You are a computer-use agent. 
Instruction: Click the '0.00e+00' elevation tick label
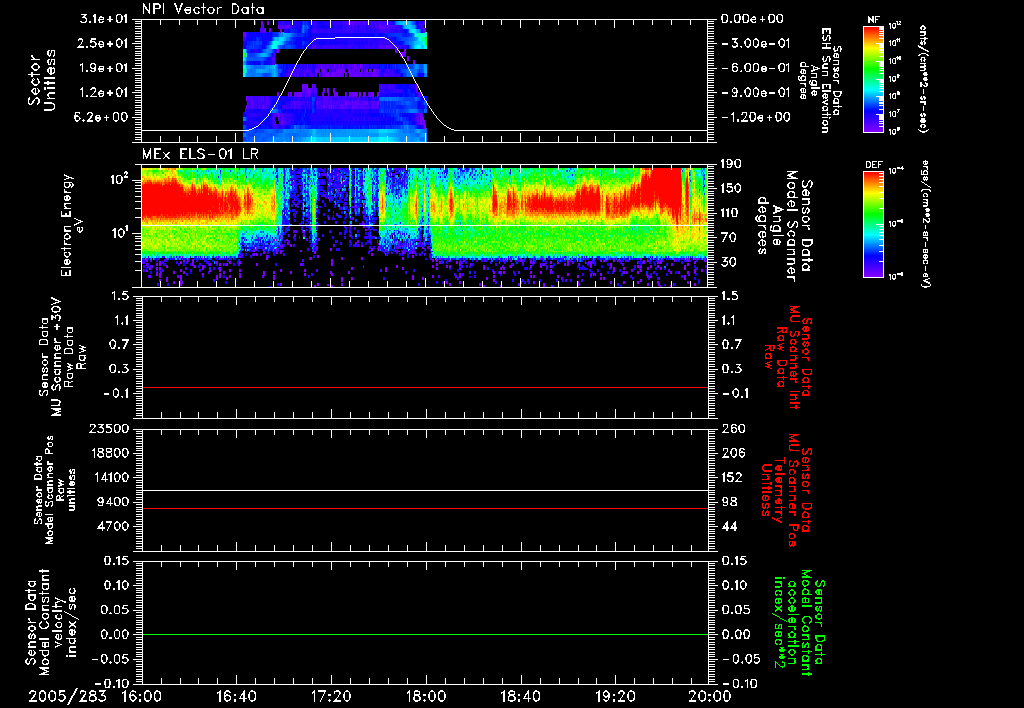click(752, 19)
